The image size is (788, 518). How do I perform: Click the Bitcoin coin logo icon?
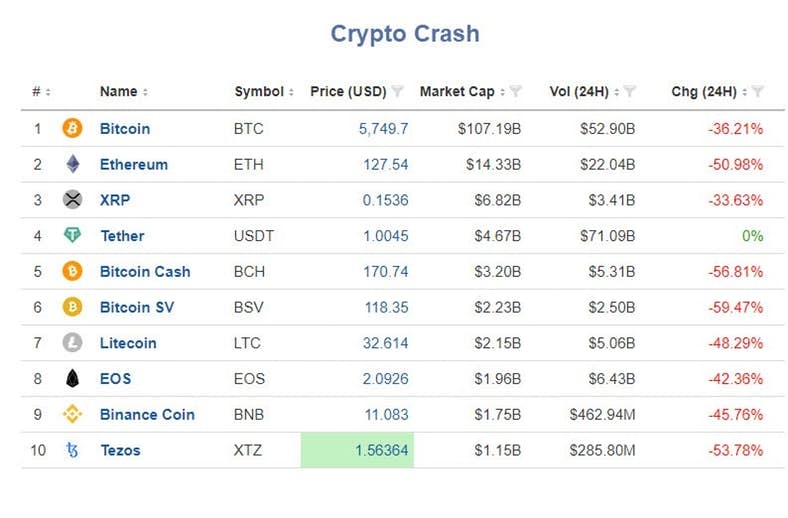(72, 128)
